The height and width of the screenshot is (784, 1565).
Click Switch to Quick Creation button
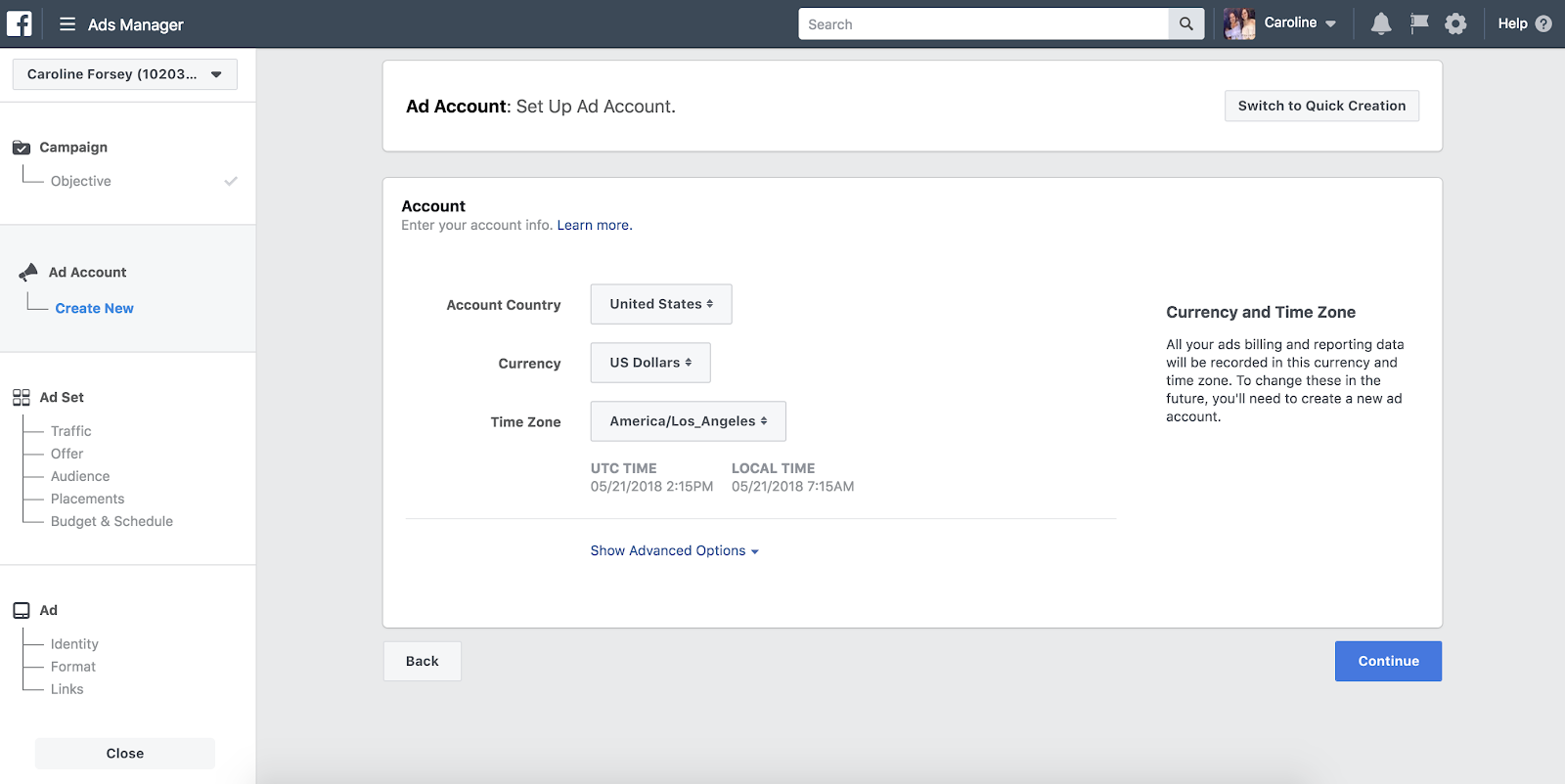pos(1321,106)
